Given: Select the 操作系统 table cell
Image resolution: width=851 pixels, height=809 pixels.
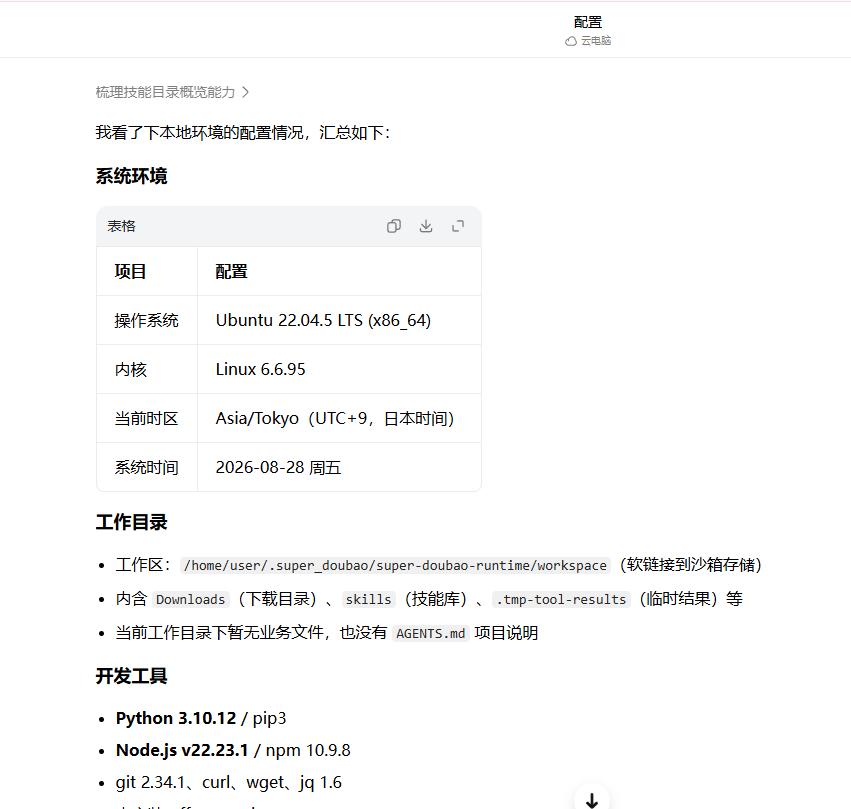Looking at the screenshot, I should tap(147, 321).
